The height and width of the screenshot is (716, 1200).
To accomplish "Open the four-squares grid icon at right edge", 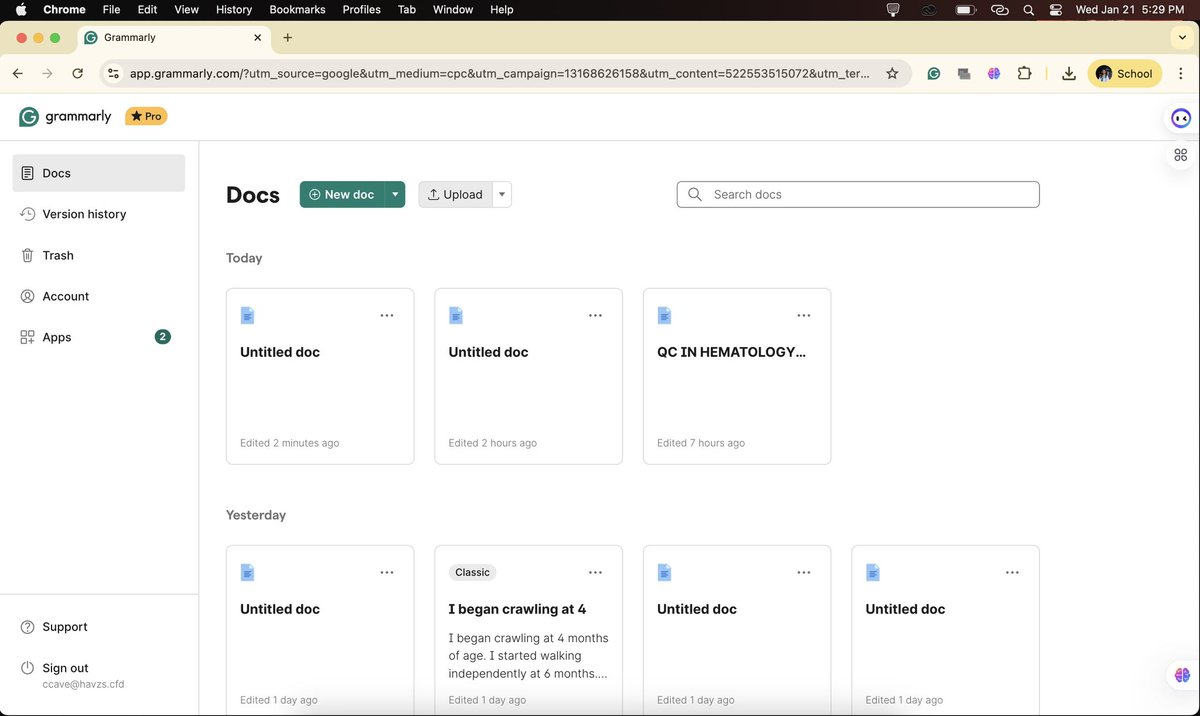I will coord(1181,155).
